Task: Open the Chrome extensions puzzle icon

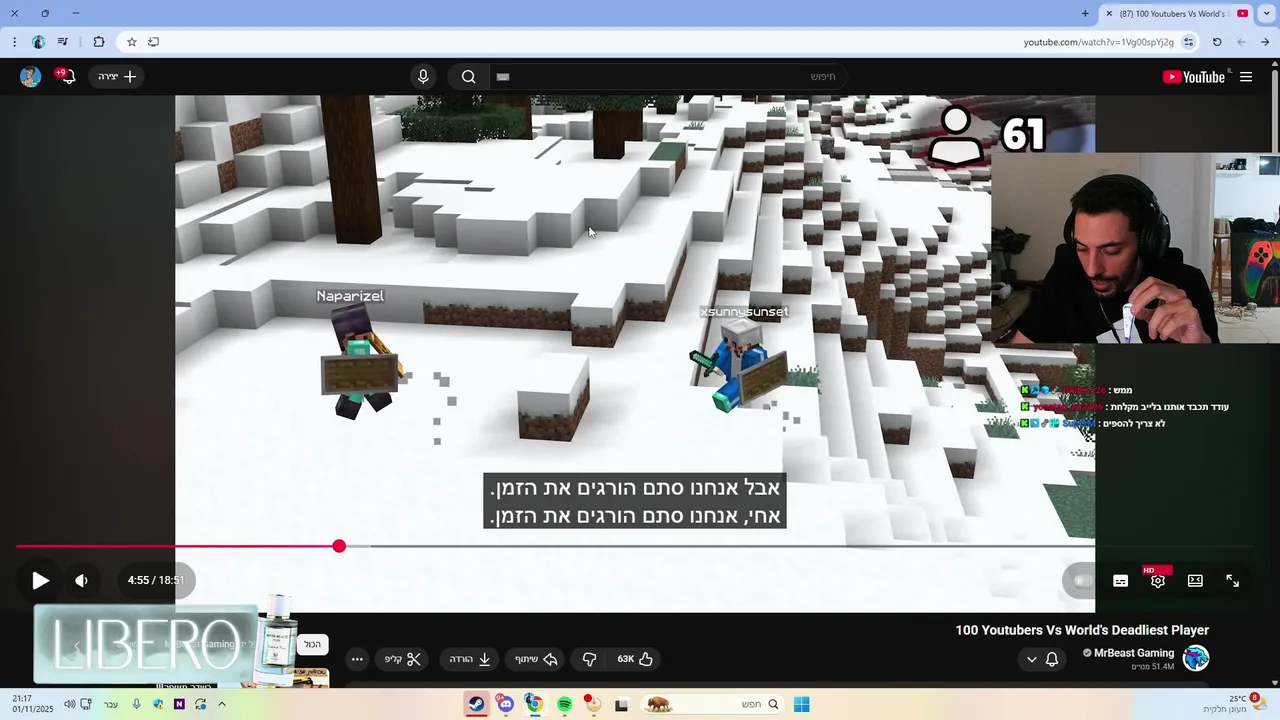Action: (98, 42)
